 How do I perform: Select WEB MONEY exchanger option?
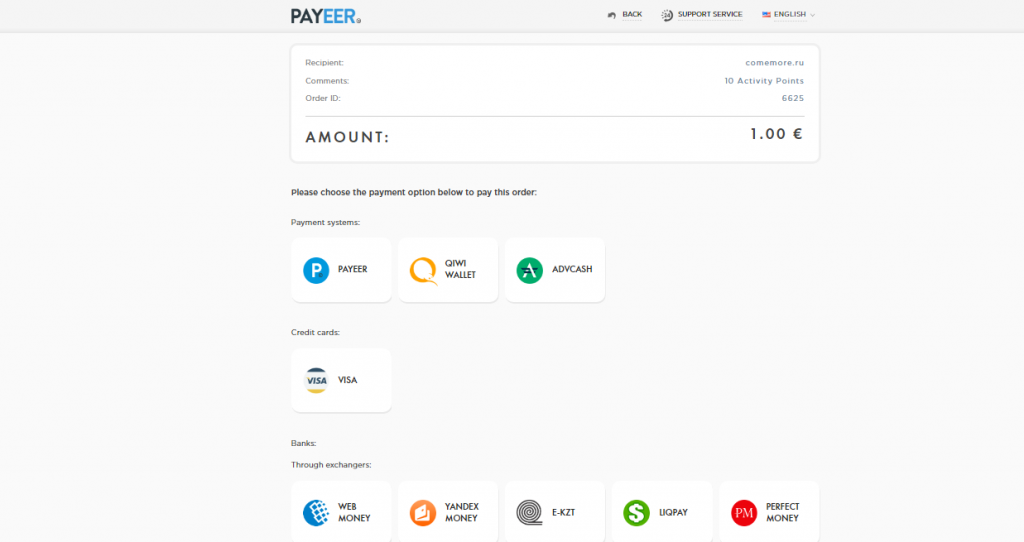point(341,512)
